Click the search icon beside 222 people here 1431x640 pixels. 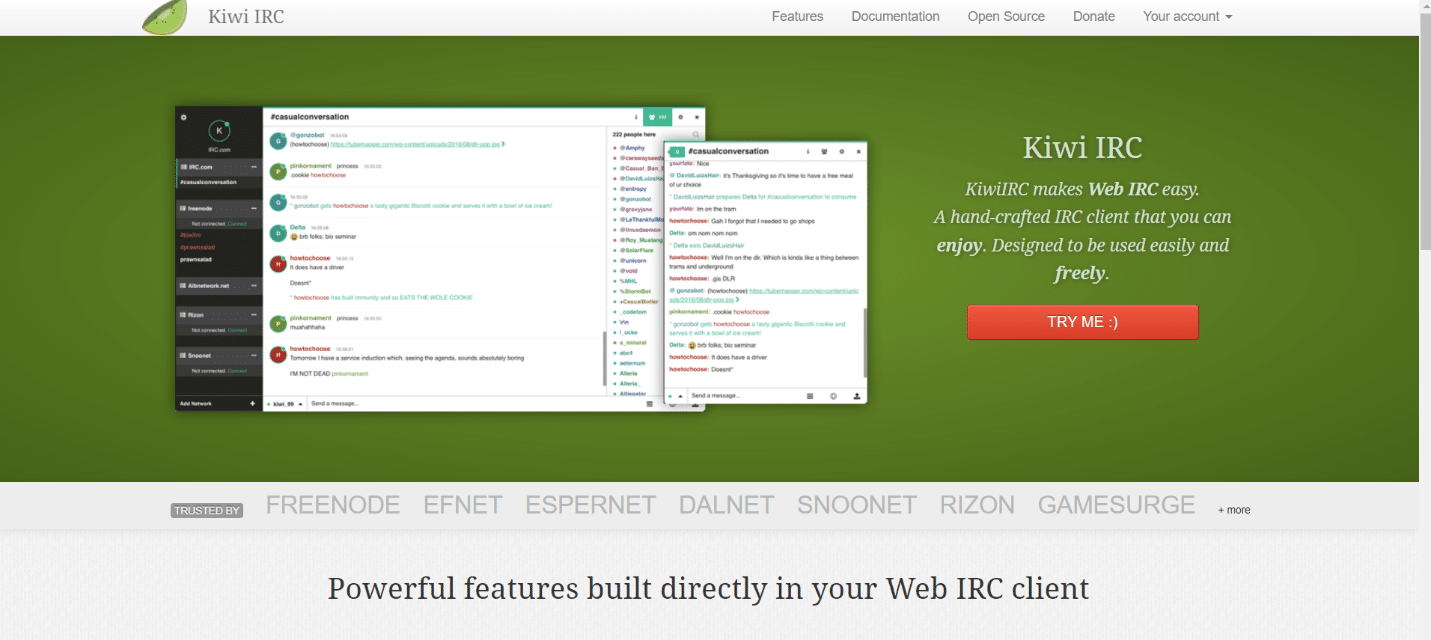[696, 134]
